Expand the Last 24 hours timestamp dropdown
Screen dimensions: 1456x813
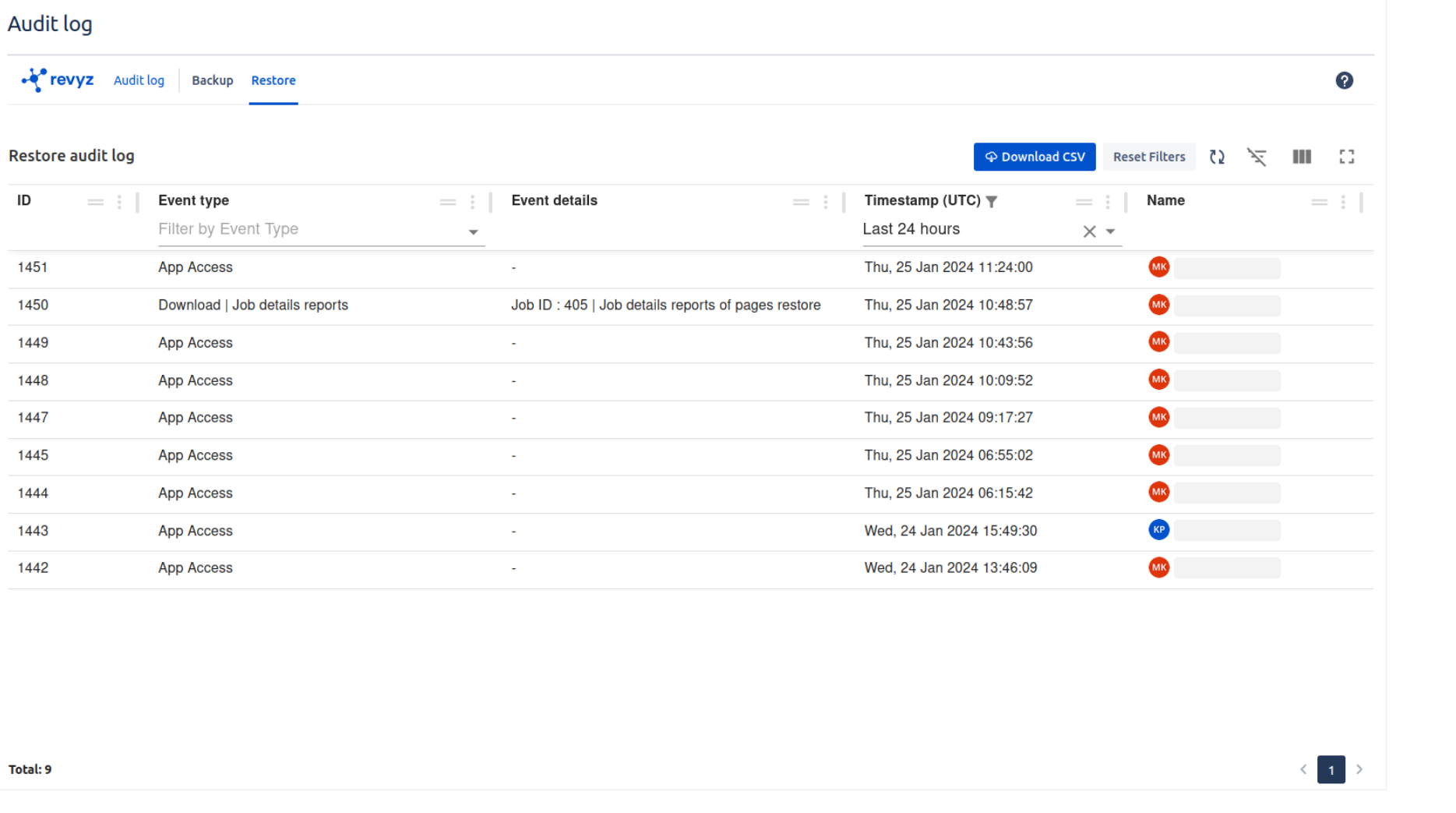(x=1110, y=232)
